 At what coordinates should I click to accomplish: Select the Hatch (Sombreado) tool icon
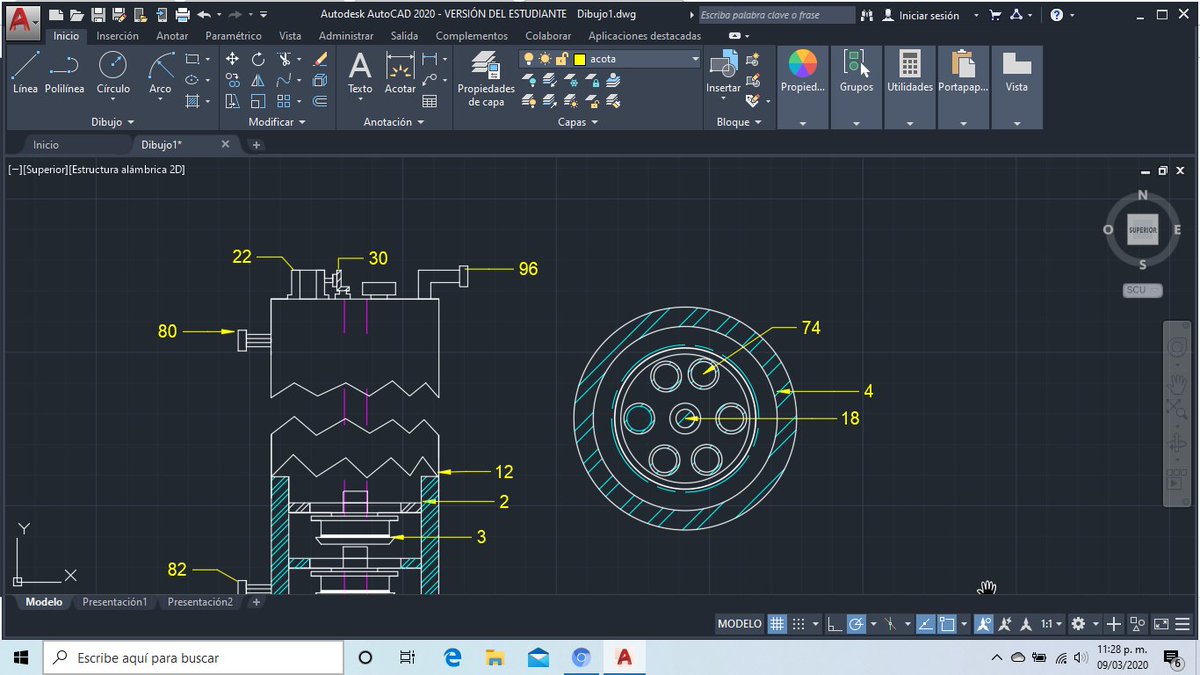[193, 101]
